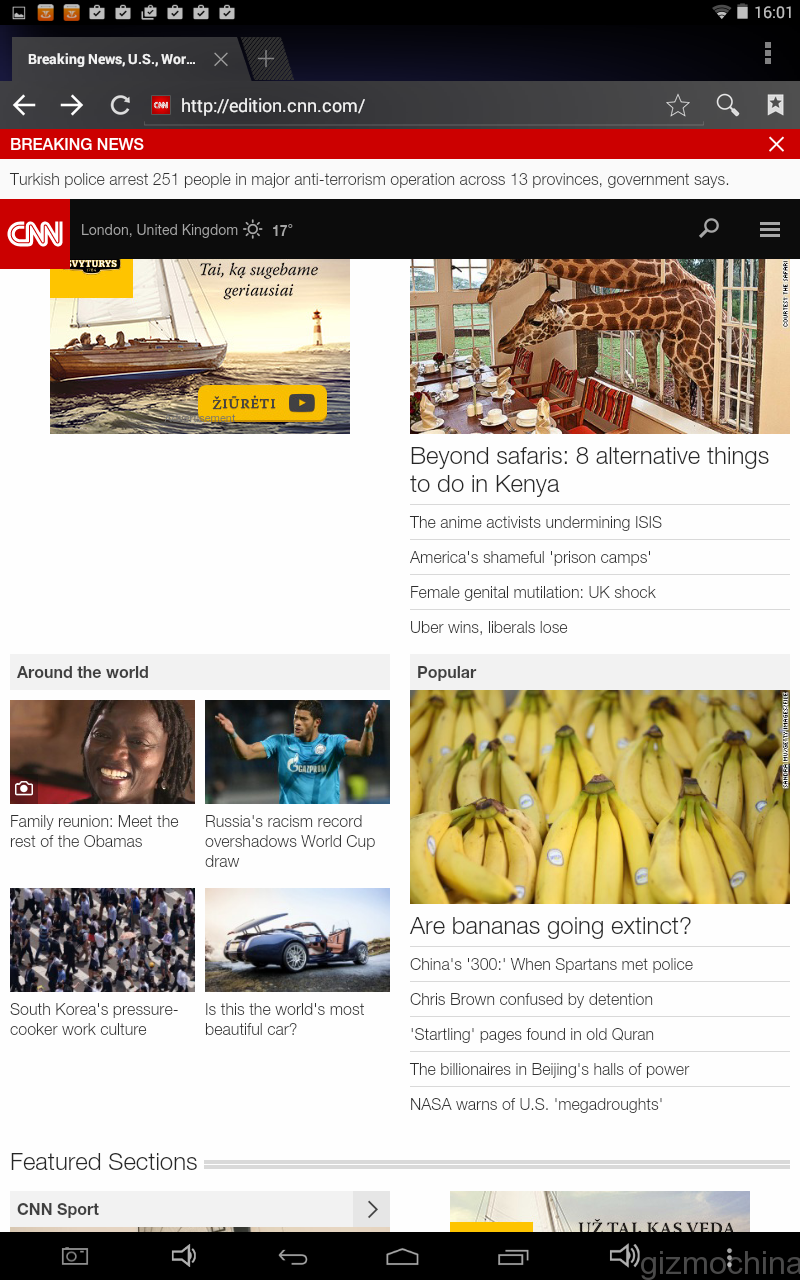Viewport: 800px width, 1280px height.
Task: Open browser three-dot overflow menu
Action: click(x=767, y=53)
